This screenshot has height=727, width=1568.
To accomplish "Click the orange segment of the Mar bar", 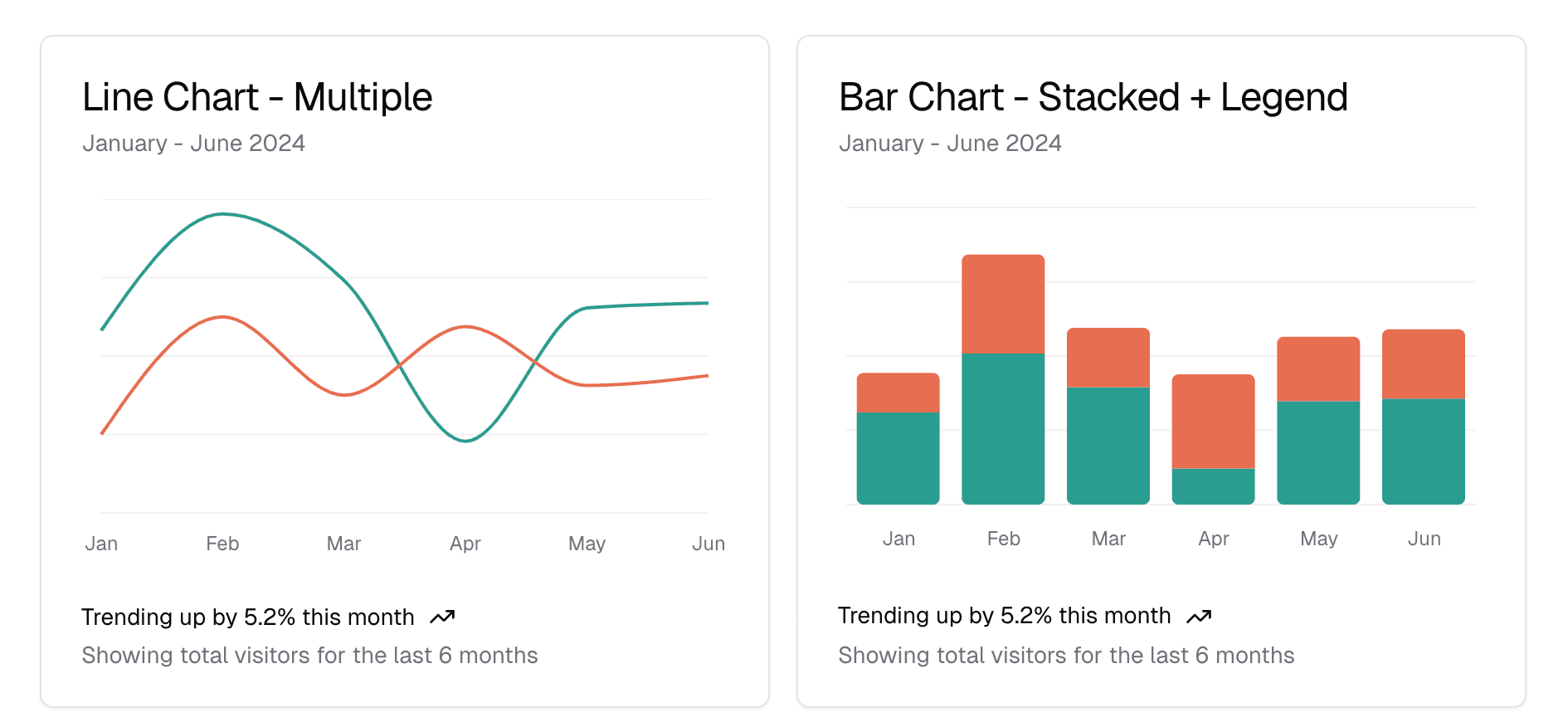I will [x=1108, y=357].
